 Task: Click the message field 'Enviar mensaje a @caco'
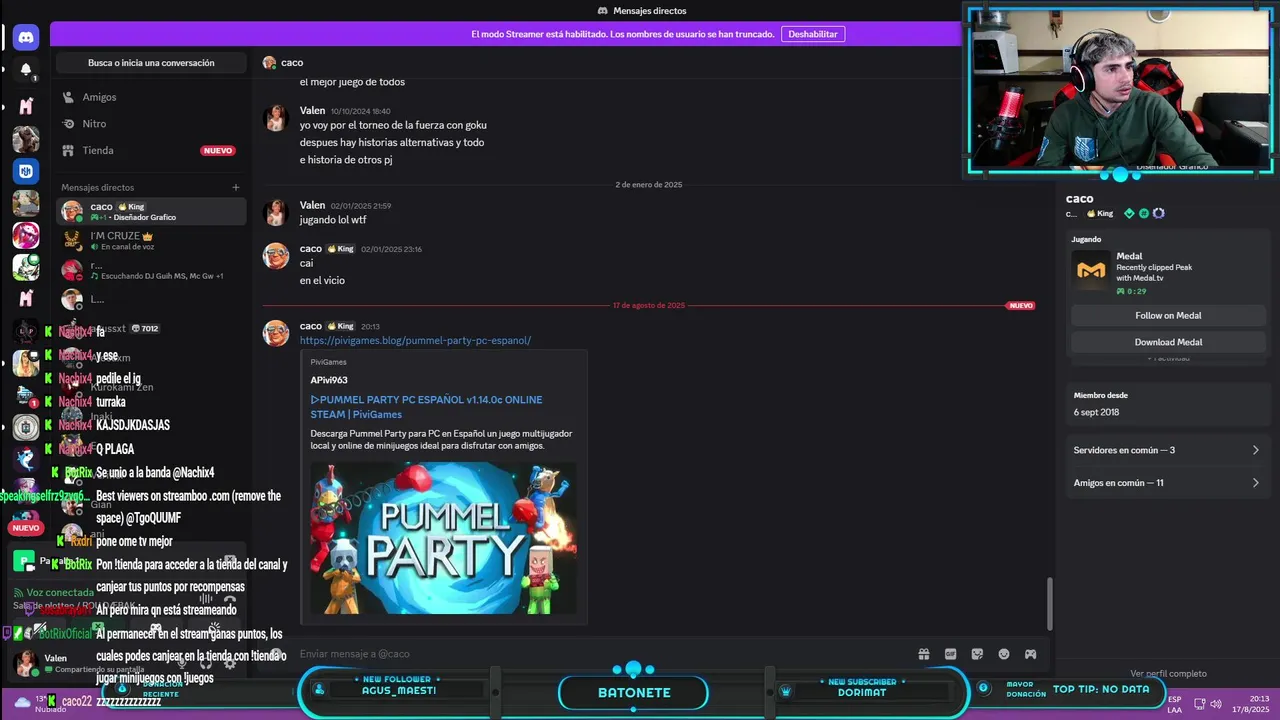pyautogui.click(x=600, y=654)
